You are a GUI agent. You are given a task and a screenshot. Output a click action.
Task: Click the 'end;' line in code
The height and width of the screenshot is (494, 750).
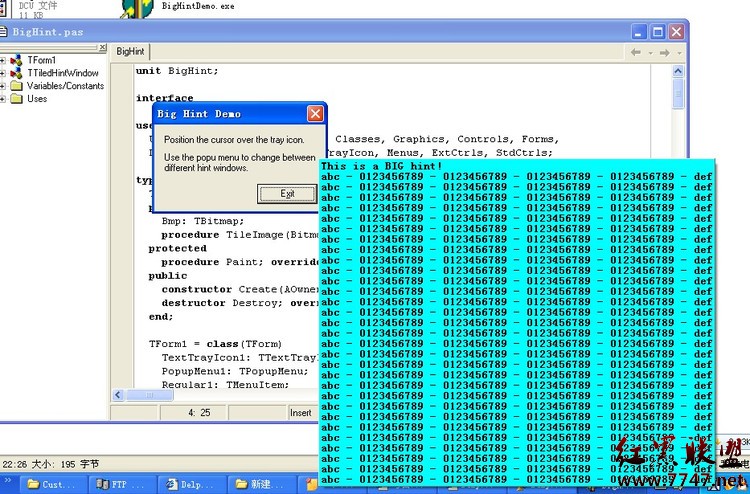pyautogui.click(x=161, y=317)
